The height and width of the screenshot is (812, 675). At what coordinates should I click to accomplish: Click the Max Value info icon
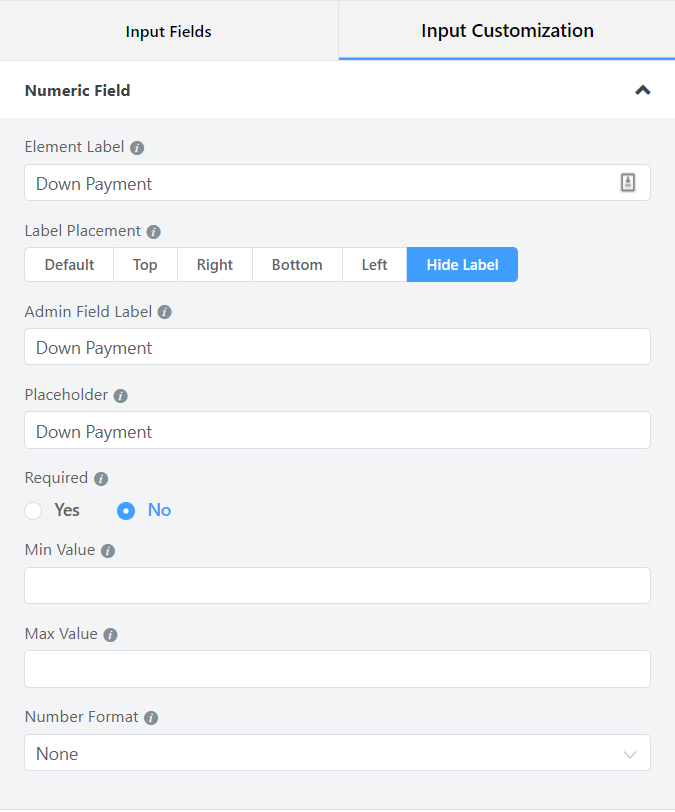point(110,634)
